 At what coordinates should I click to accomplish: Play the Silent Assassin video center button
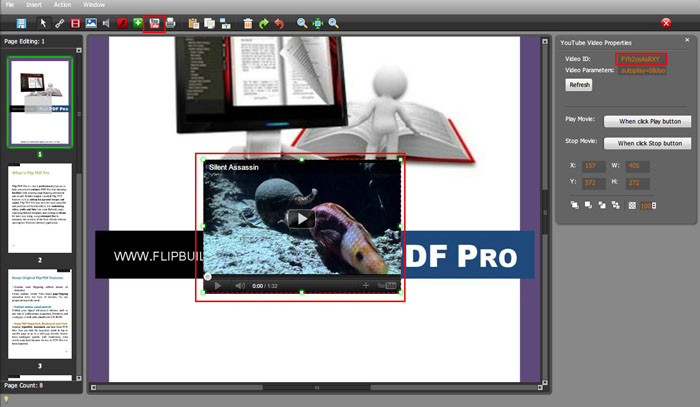(x=301, y=219)
